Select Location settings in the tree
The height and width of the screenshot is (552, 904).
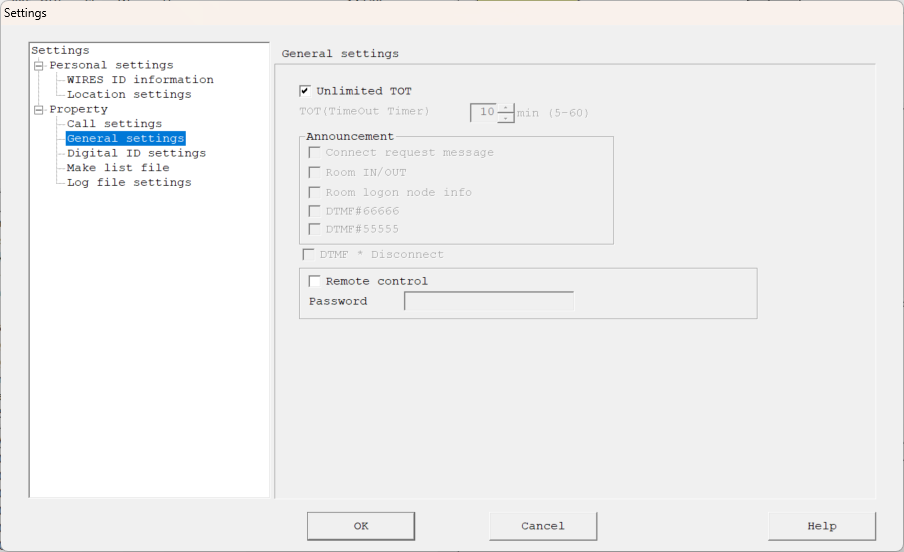point(129,95)
